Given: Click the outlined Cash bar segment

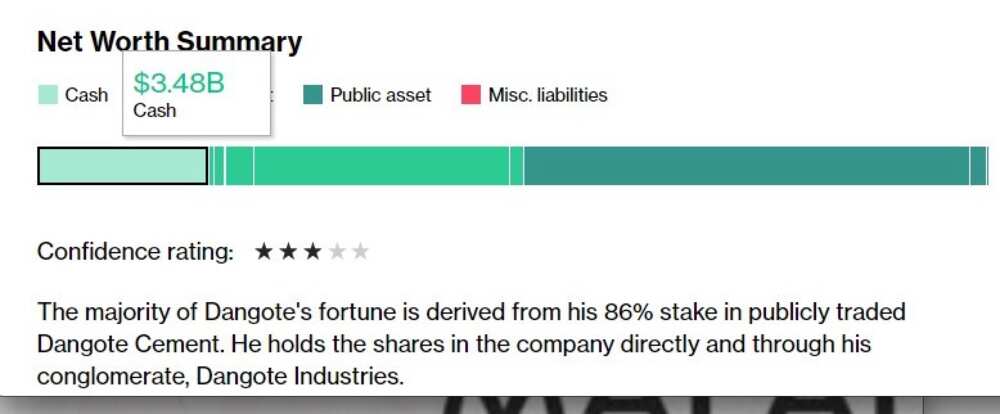Looking at the screenshot, I should (123, 166).
